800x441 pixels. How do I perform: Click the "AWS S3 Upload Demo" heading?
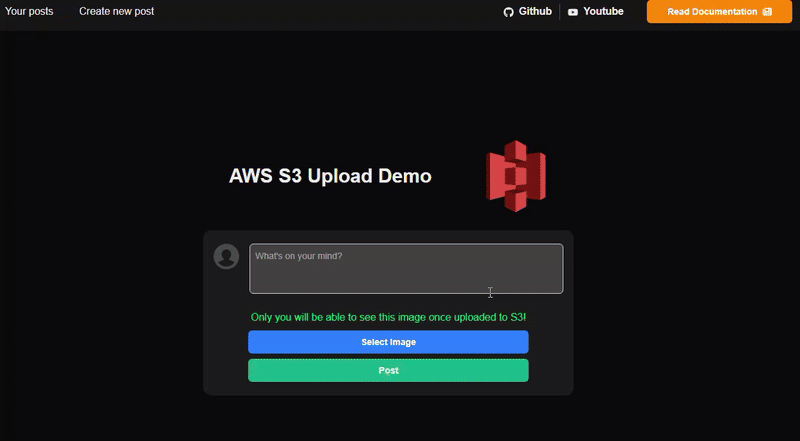pos(330,176)
